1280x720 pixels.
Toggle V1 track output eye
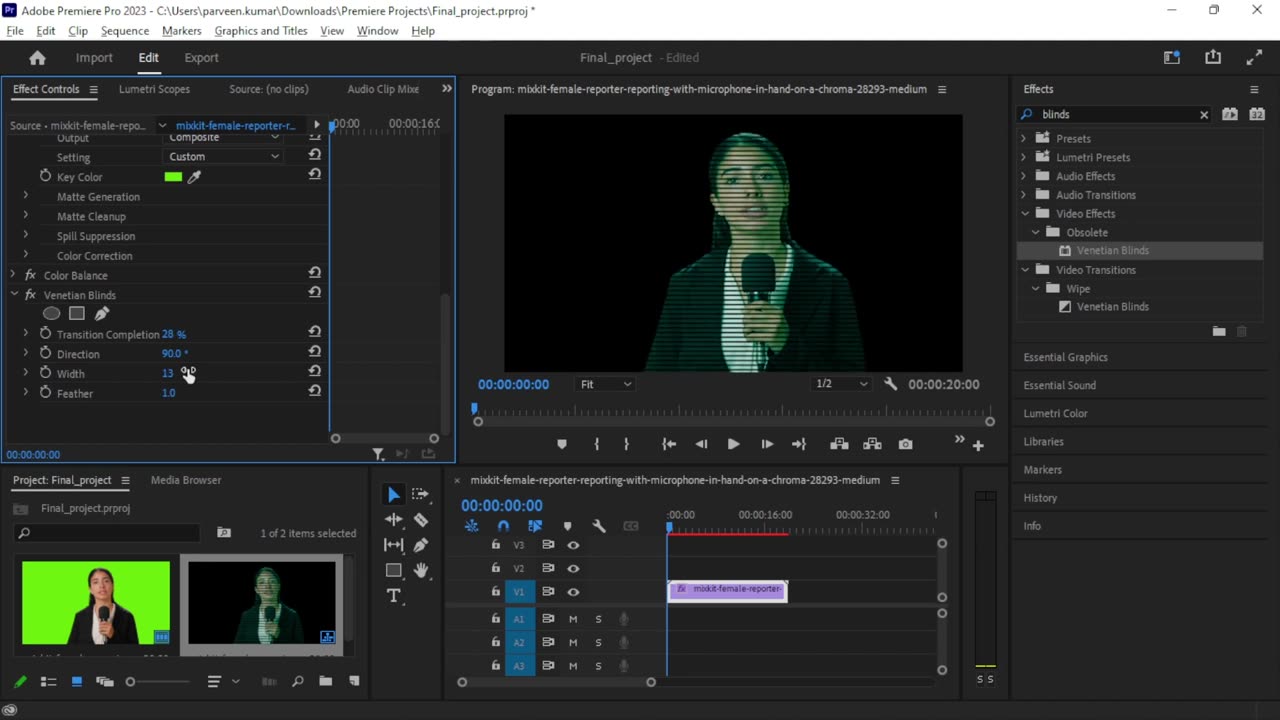point(573,592)
